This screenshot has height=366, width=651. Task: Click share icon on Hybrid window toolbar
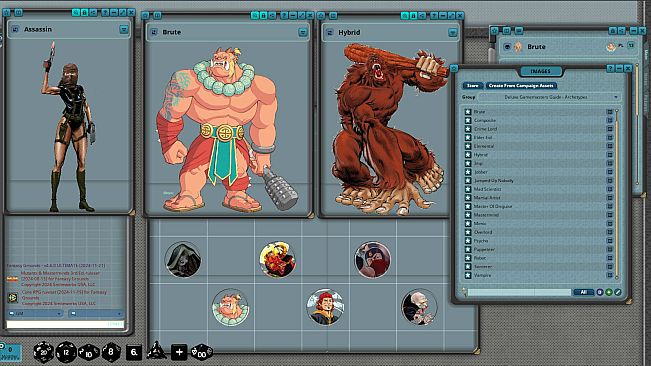(422, 16)
